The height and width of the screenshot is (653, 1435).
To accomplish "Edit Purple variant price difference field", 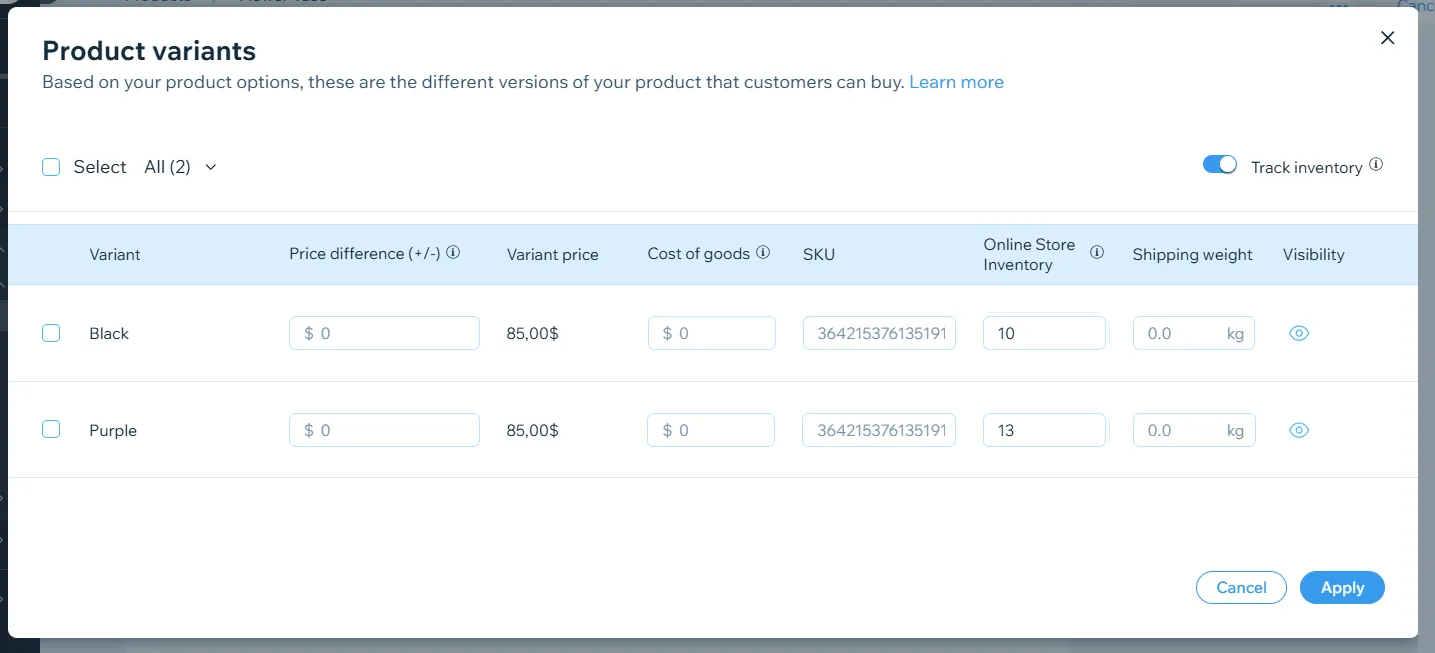I will tap(384, 430).
